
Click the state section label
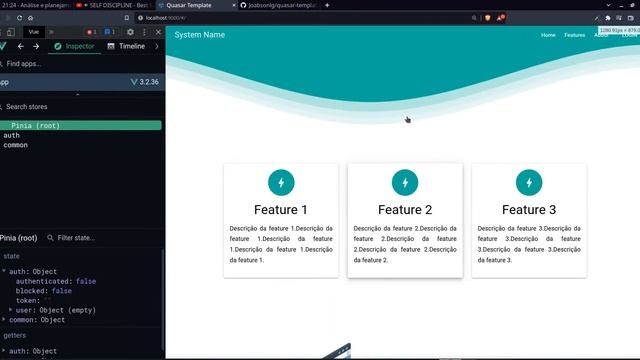point(11,256)
